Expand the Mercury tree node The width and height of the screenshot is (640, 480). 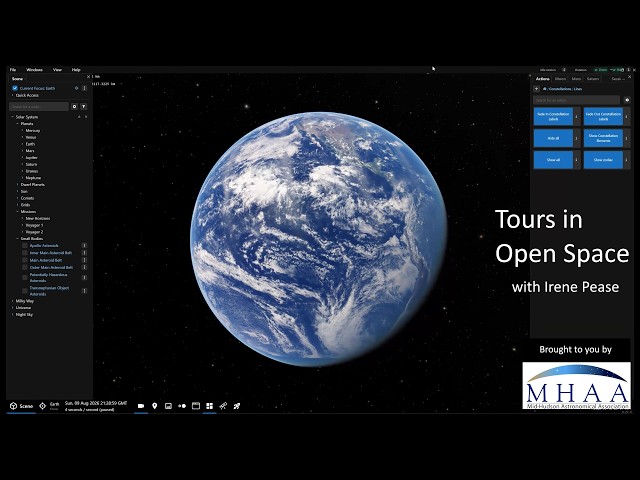tap(22, 131)
